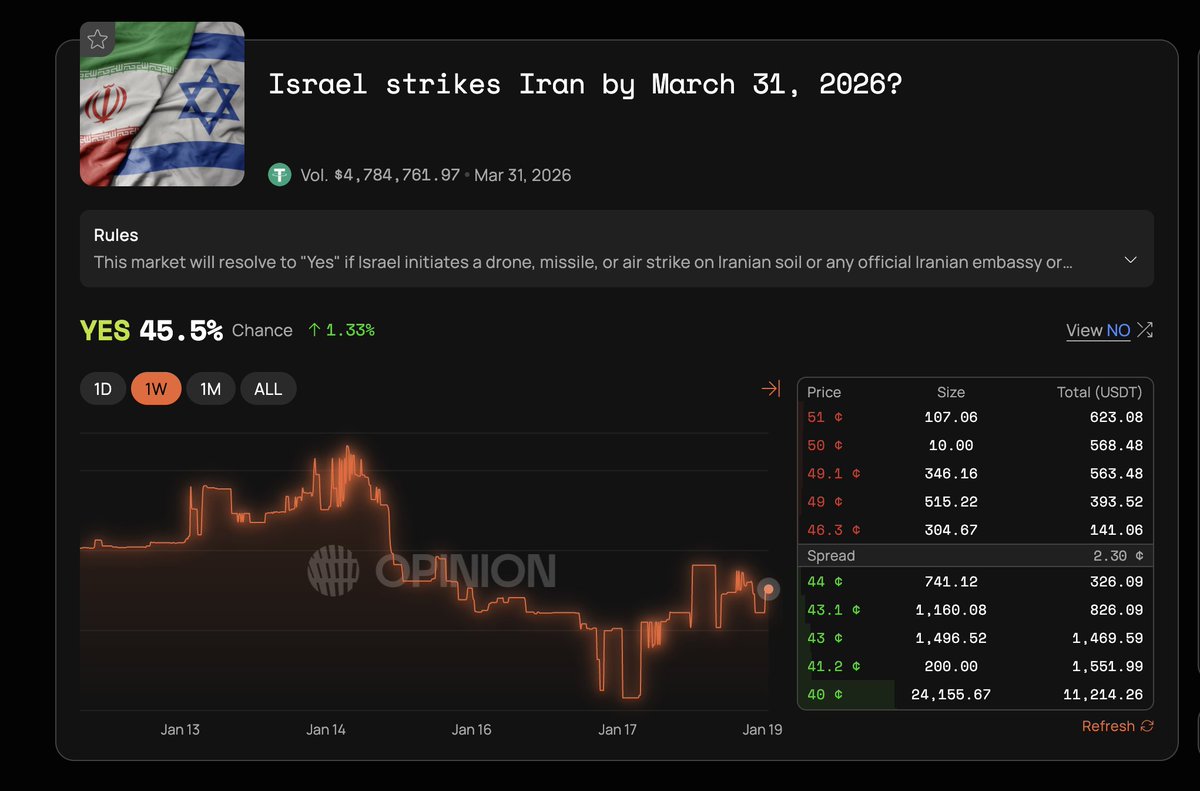
Task: Click the 46.3 ¢ ask price
Action: click(x=834, y=530)
